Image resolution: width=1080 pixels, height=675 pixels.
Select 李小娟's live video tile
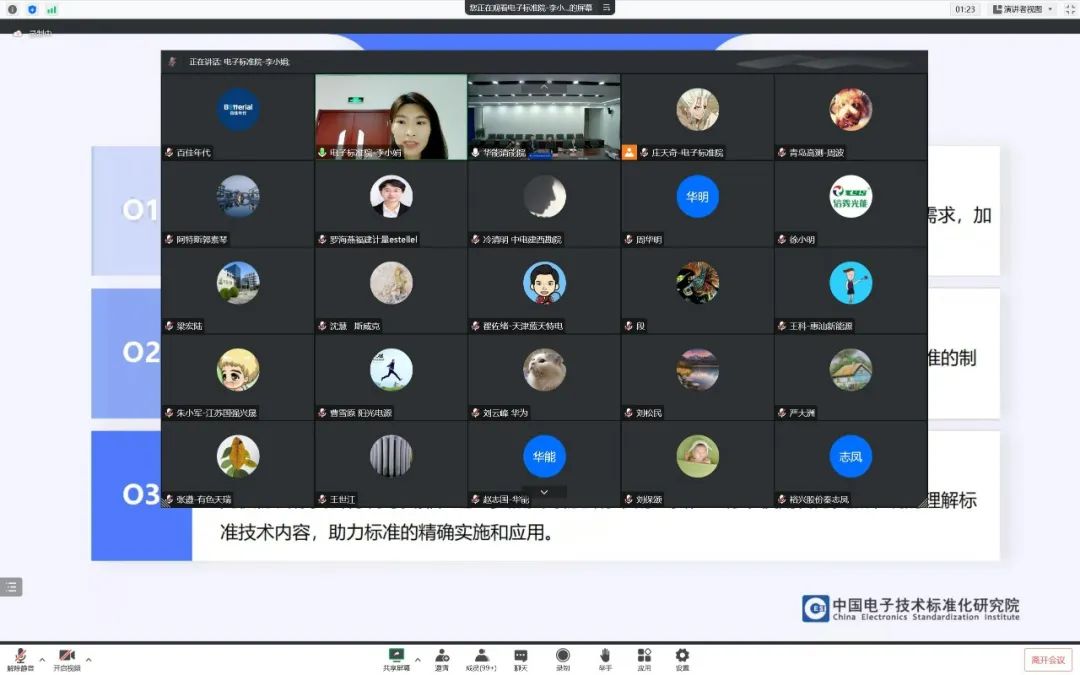pyautogui.click(x=391, y=116)
